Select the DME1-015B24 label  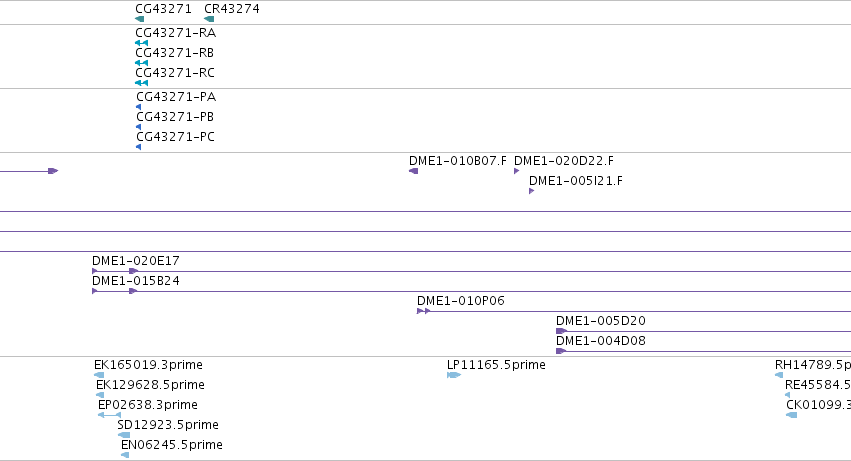[x=136, y=281]
